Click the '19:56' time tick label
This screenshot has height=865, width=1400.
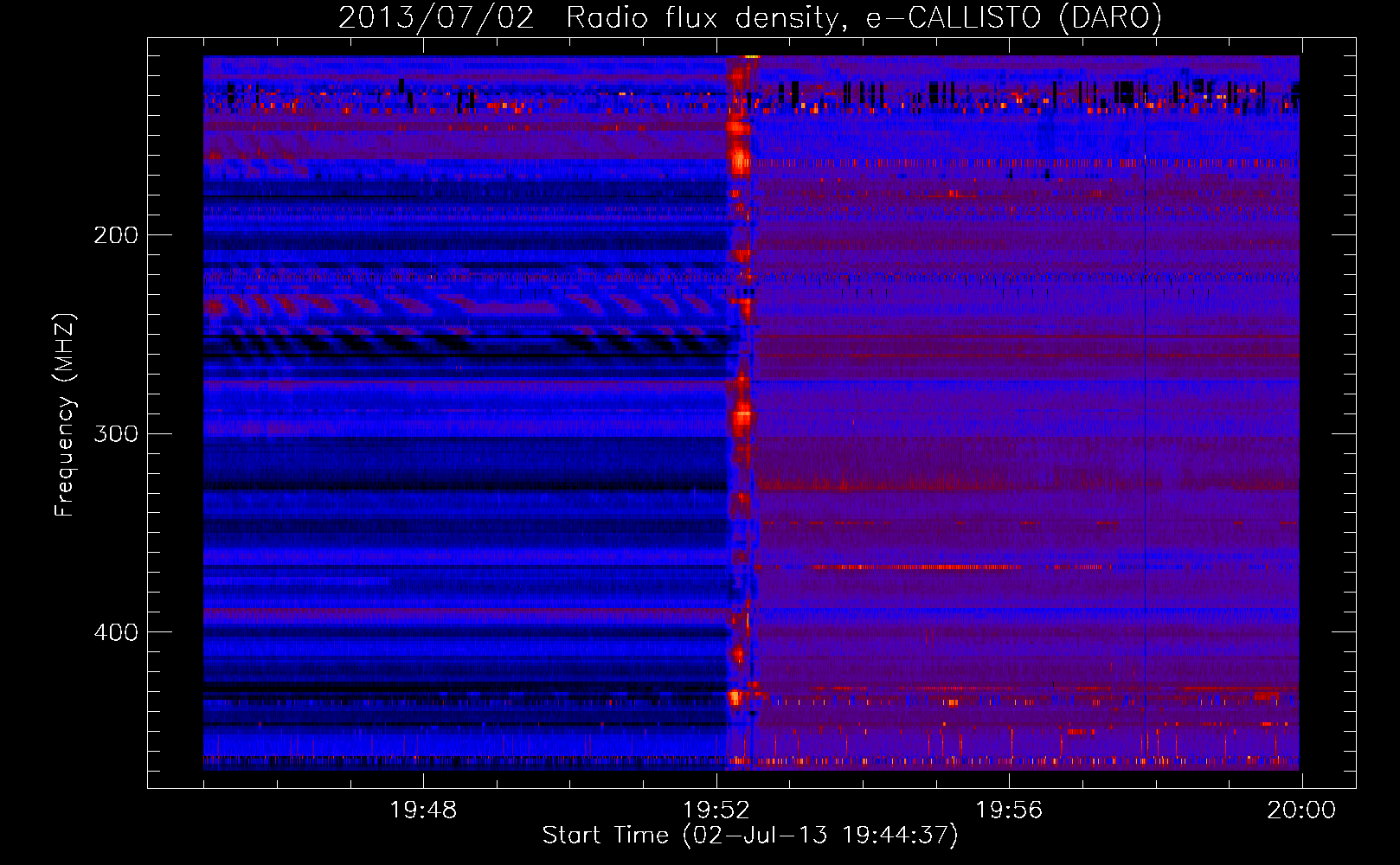coord(1009,811)
